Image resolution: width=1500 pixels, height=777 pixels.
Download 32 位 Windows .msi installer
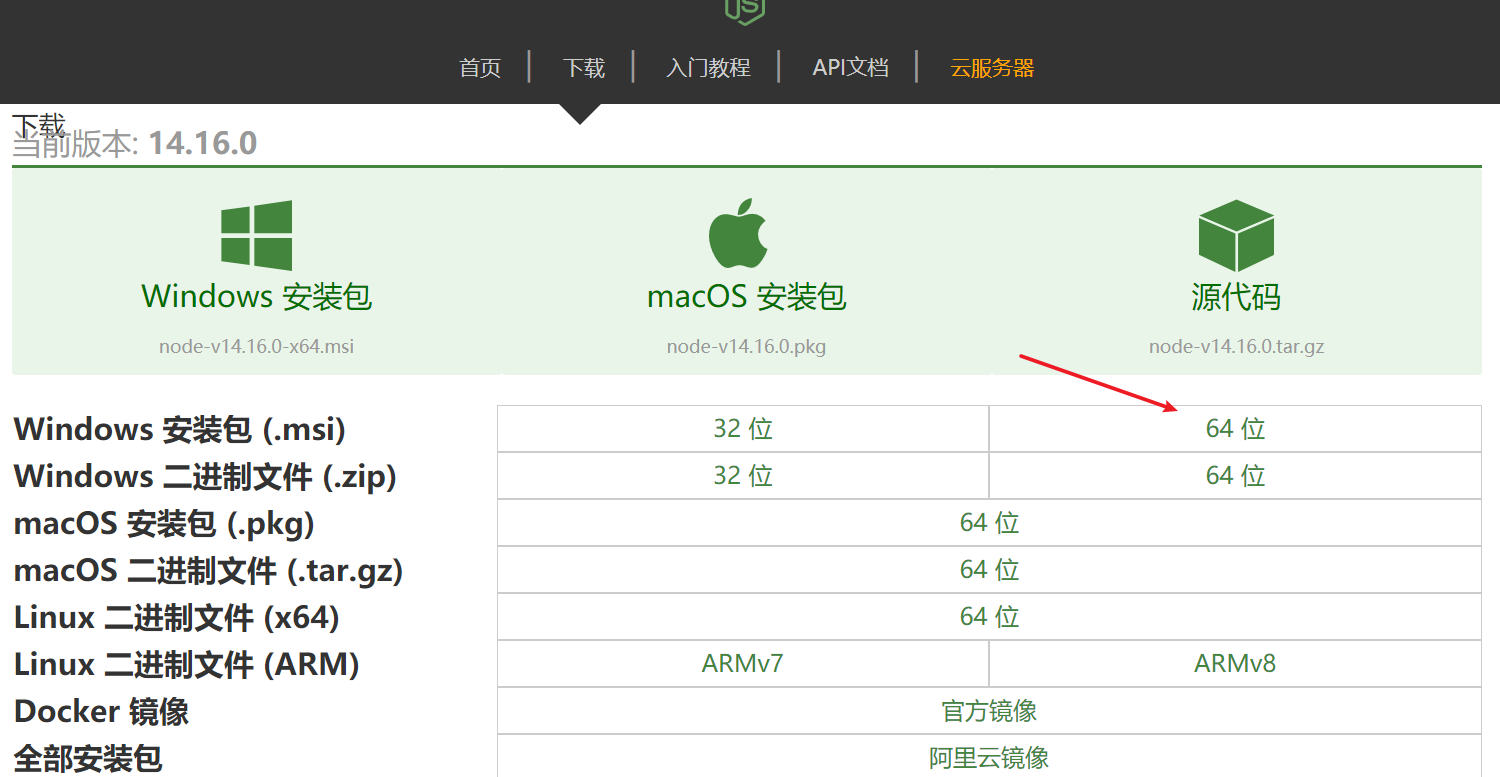743,429
